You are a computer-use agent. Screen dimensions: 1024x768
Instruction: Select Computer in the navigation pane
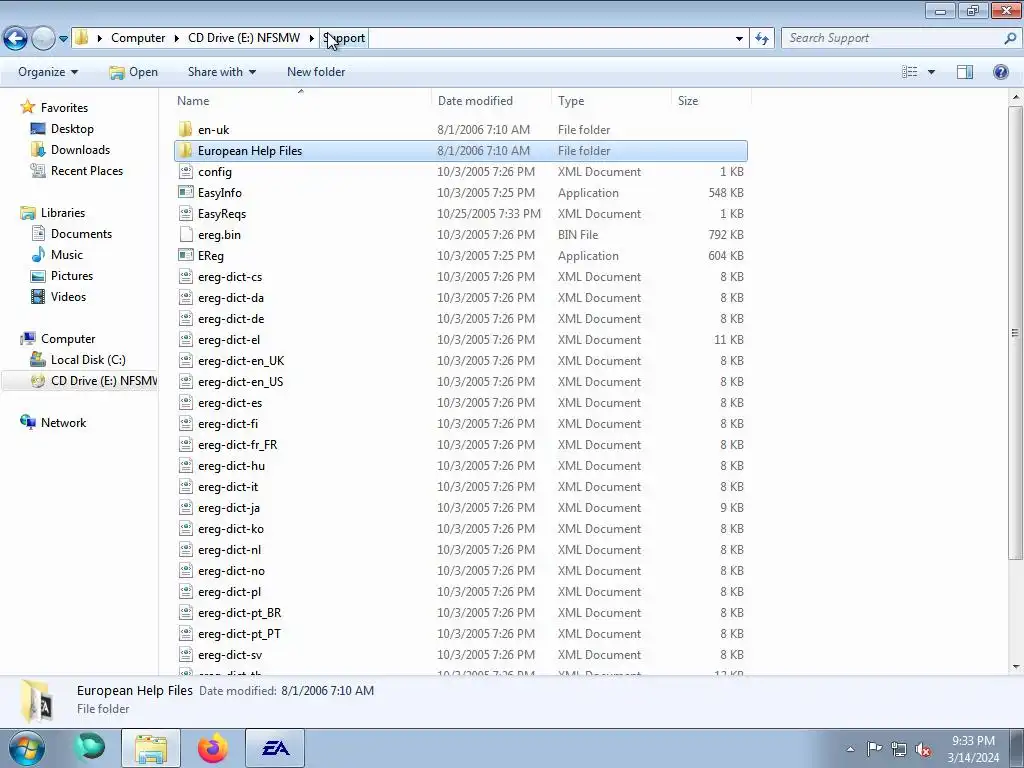(68, 339)
